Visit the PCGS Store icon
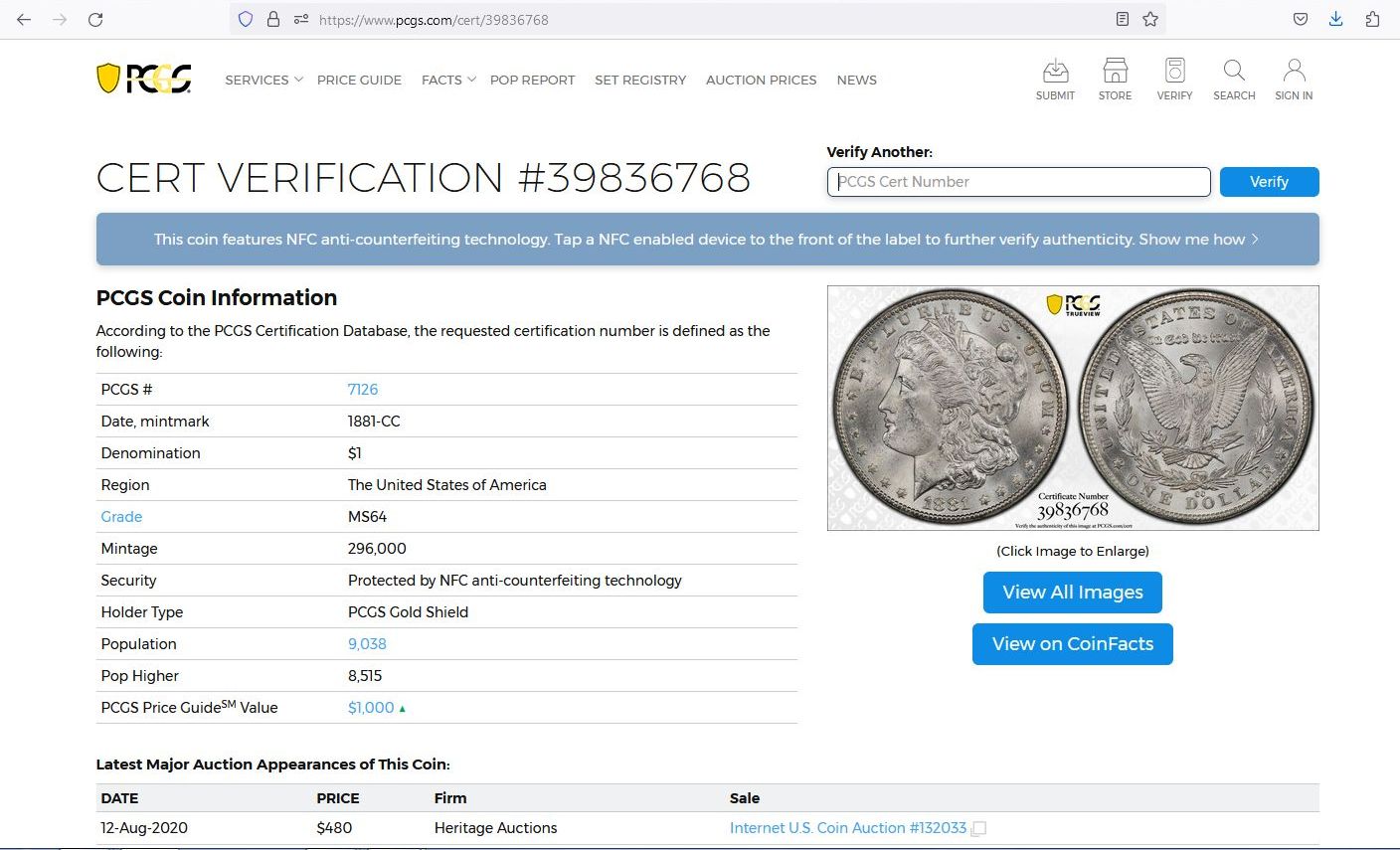 coord(1115,80)
